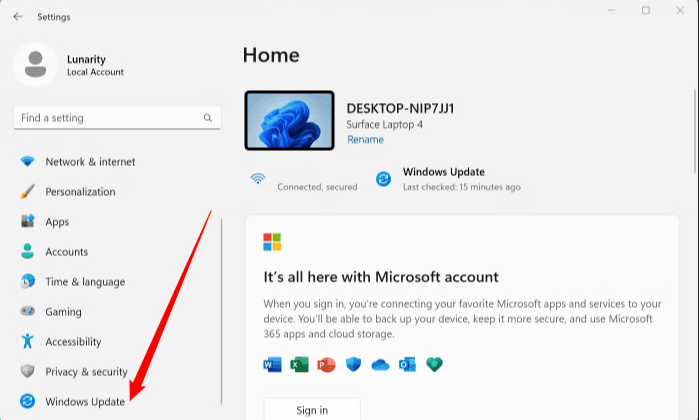
Task: Click the desktop wallpaper thumbnail
Action: click(289, 120)
